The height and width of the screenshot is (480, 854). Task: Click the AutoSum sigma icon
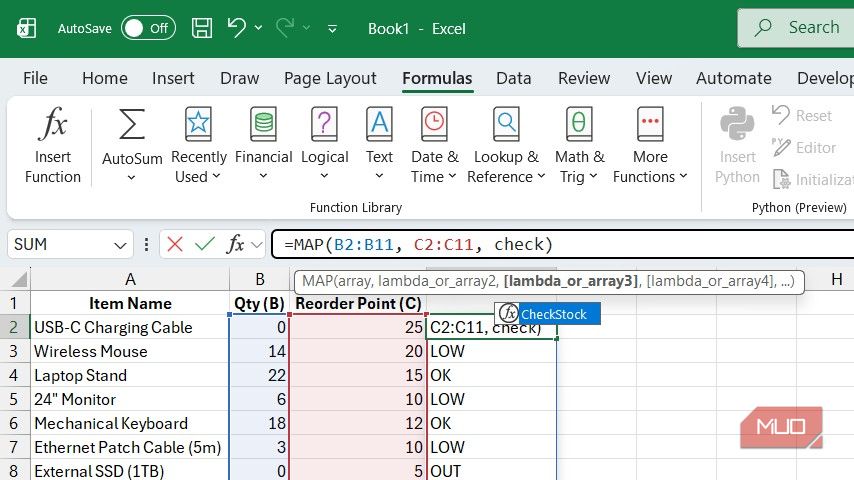[x=132, y=124]
